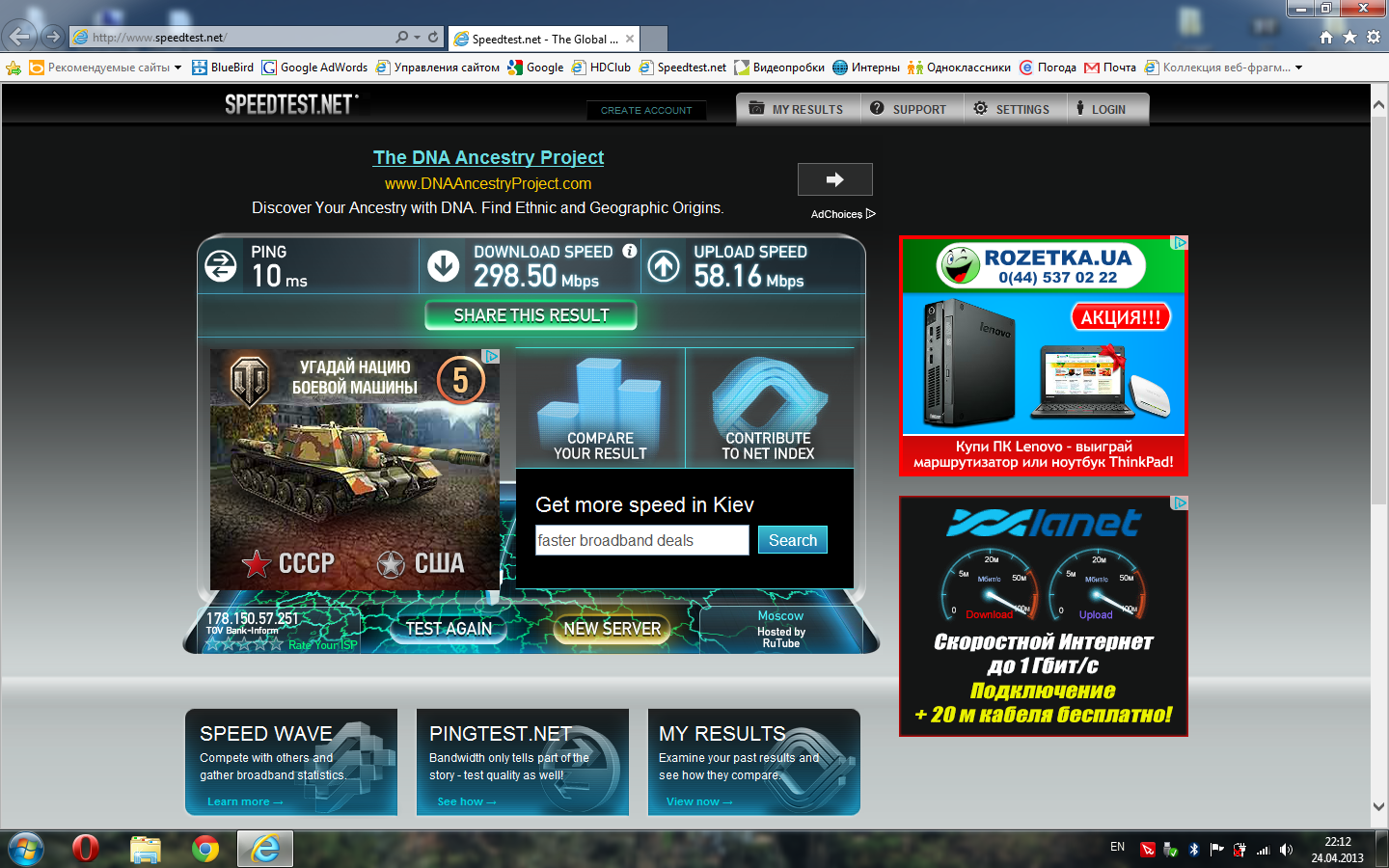Click Rate Your ISP stars
1389x868 pixels.
[x=244, y=644]
